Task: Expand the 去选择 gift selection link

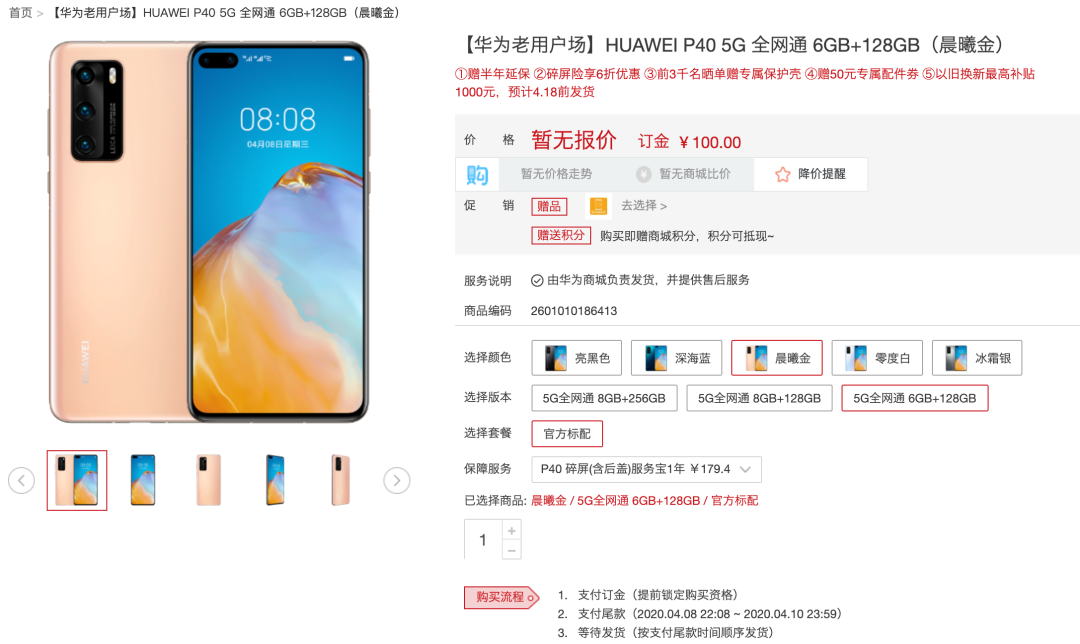Action: point(644,205)
